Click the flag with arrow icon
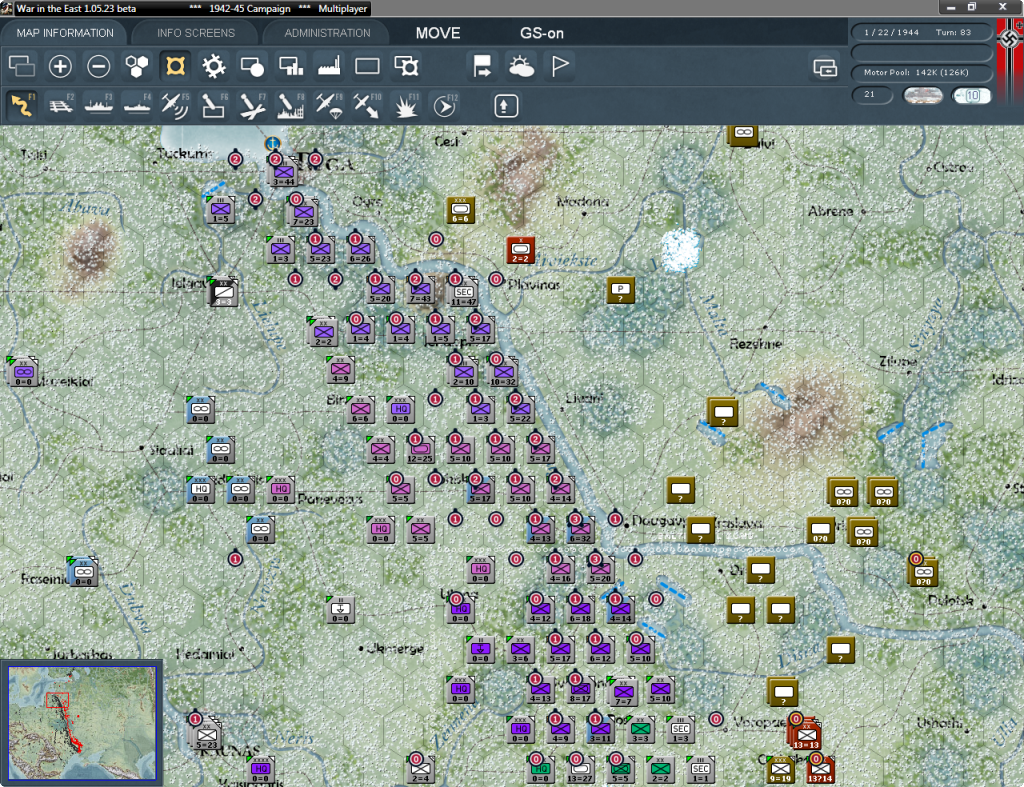This screenshot has height=787, width=1024. [483, 66]
